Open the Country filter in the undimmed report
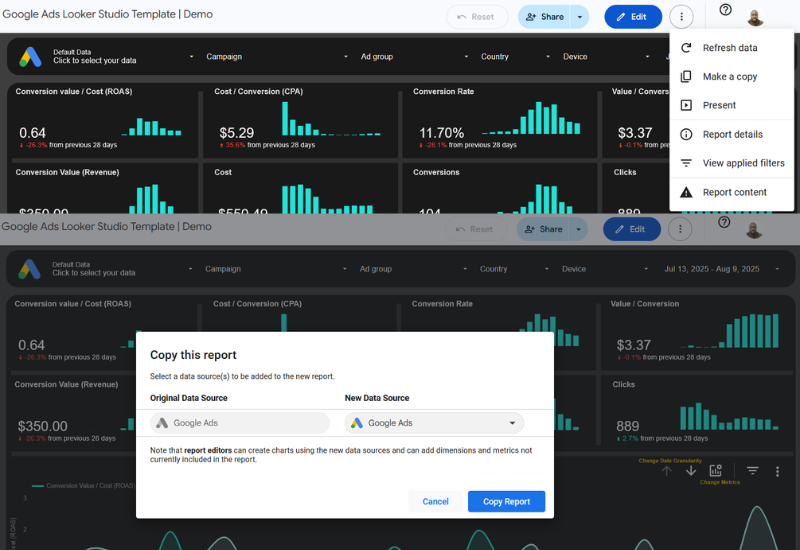This screenshot has height=550, width=800. pyautogui.click(x=515, y=57)
